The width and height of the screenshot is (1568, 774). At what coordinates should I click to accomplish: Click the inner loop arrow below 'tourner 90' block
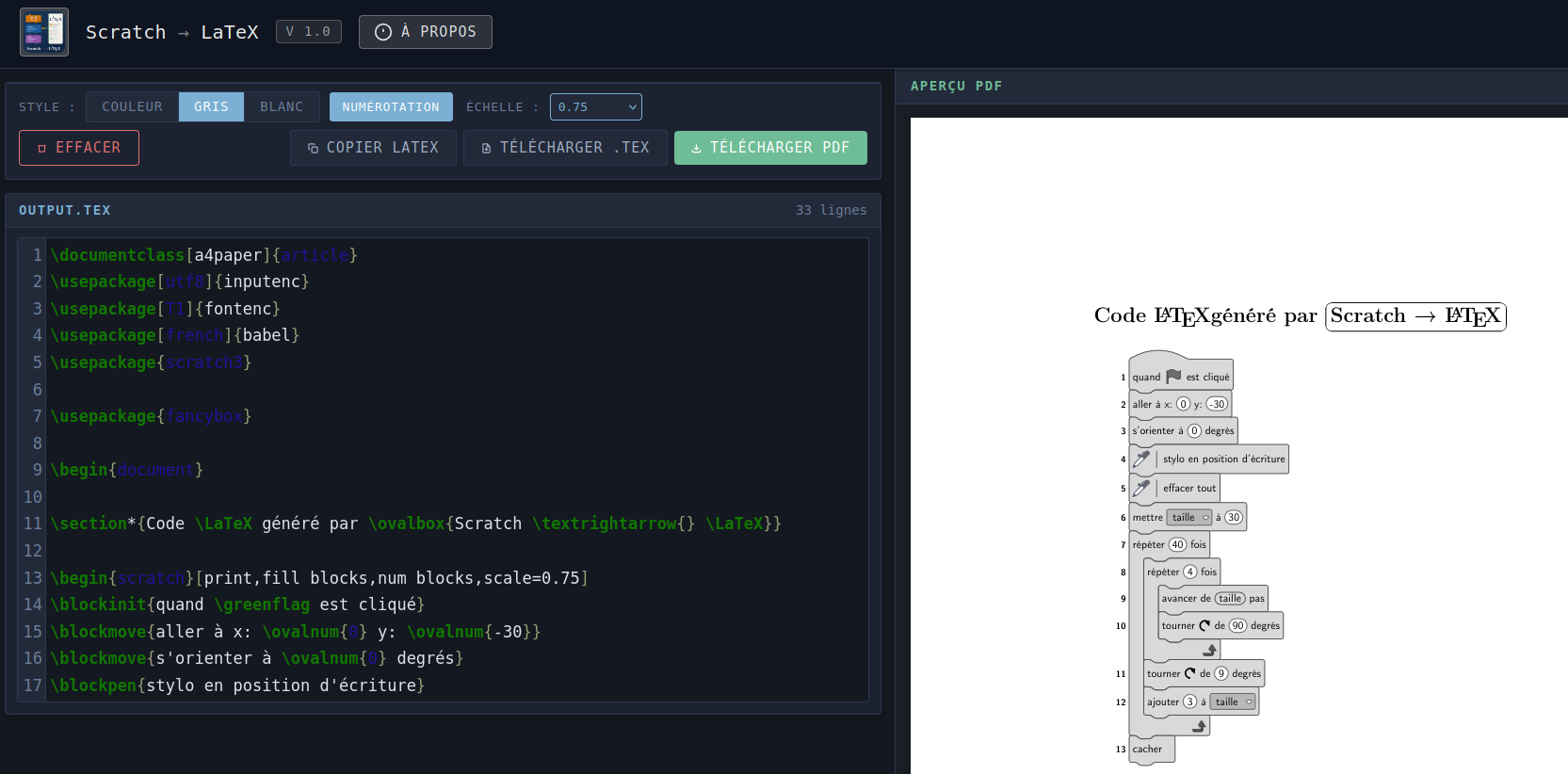tap(1210, 650)
